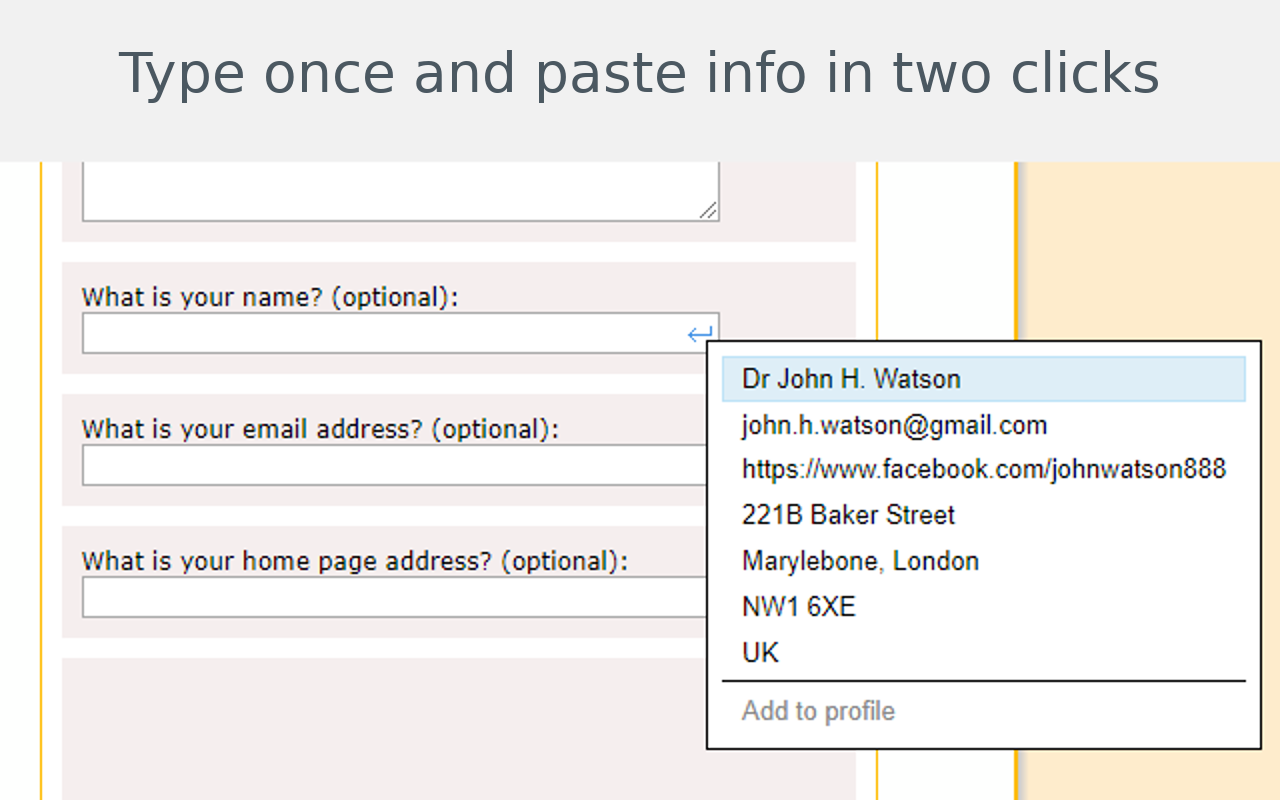Viewport: 1280px width, 800px height.
Task: Focus the email address input field
Action: (x=394, y=465)
